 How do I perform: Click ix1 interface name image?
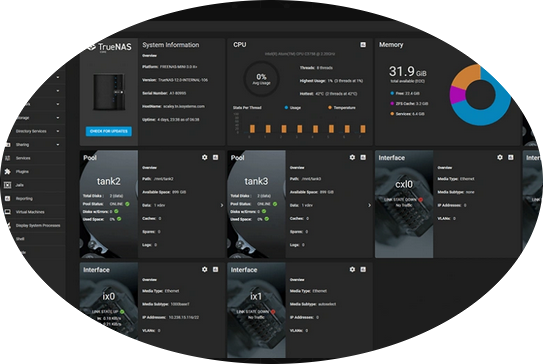pos(256,296)
